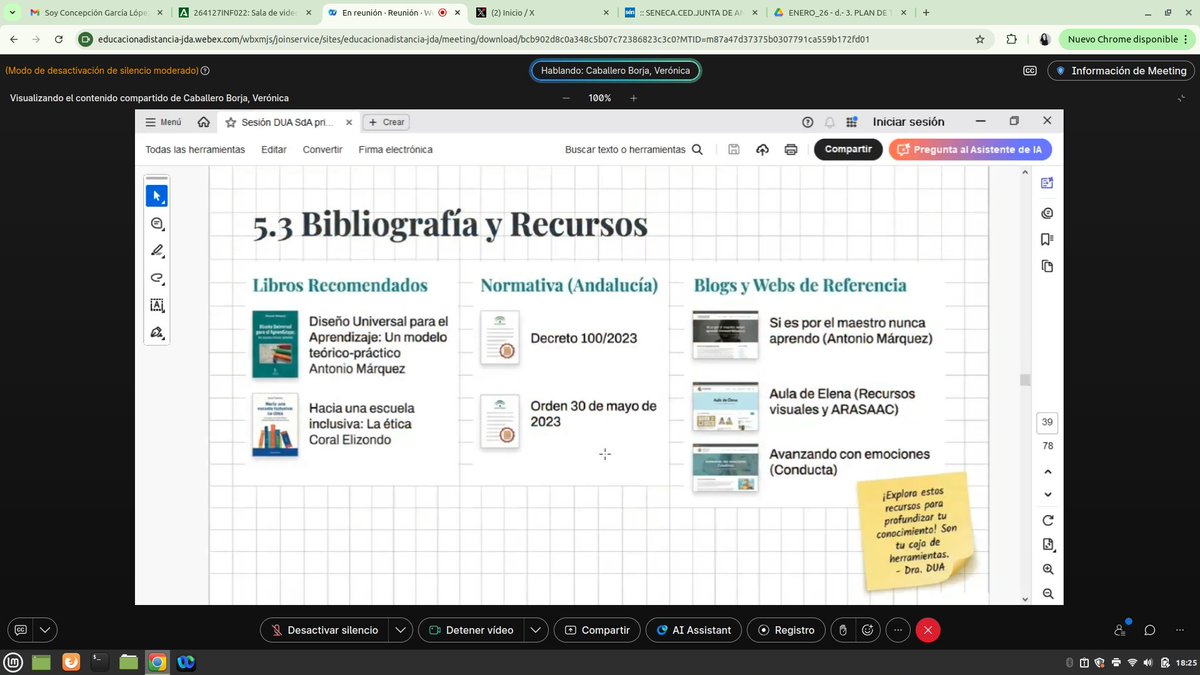Select the arrow Selection tool in Acrobat

coord(157,196)
